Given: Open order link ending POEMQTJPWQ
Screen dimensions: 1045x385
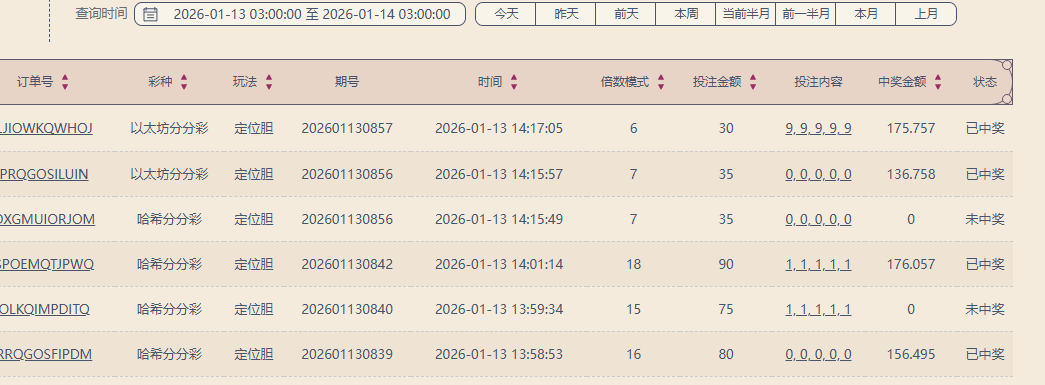Looking at the screenshot, I should (47, 264).
